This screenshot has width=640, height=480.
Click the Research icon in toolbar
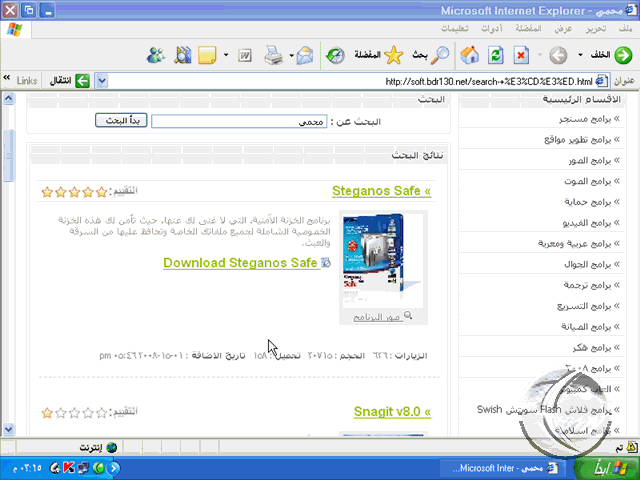tap(182, 55)
